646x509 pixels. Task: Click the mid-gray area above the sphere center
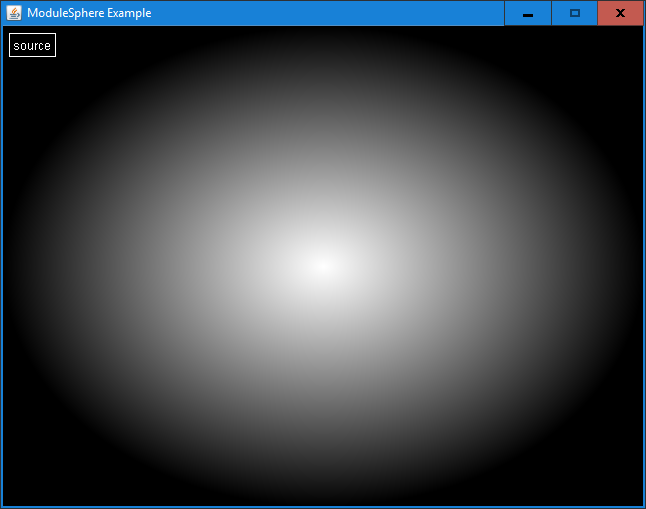(x=322, y=140)
